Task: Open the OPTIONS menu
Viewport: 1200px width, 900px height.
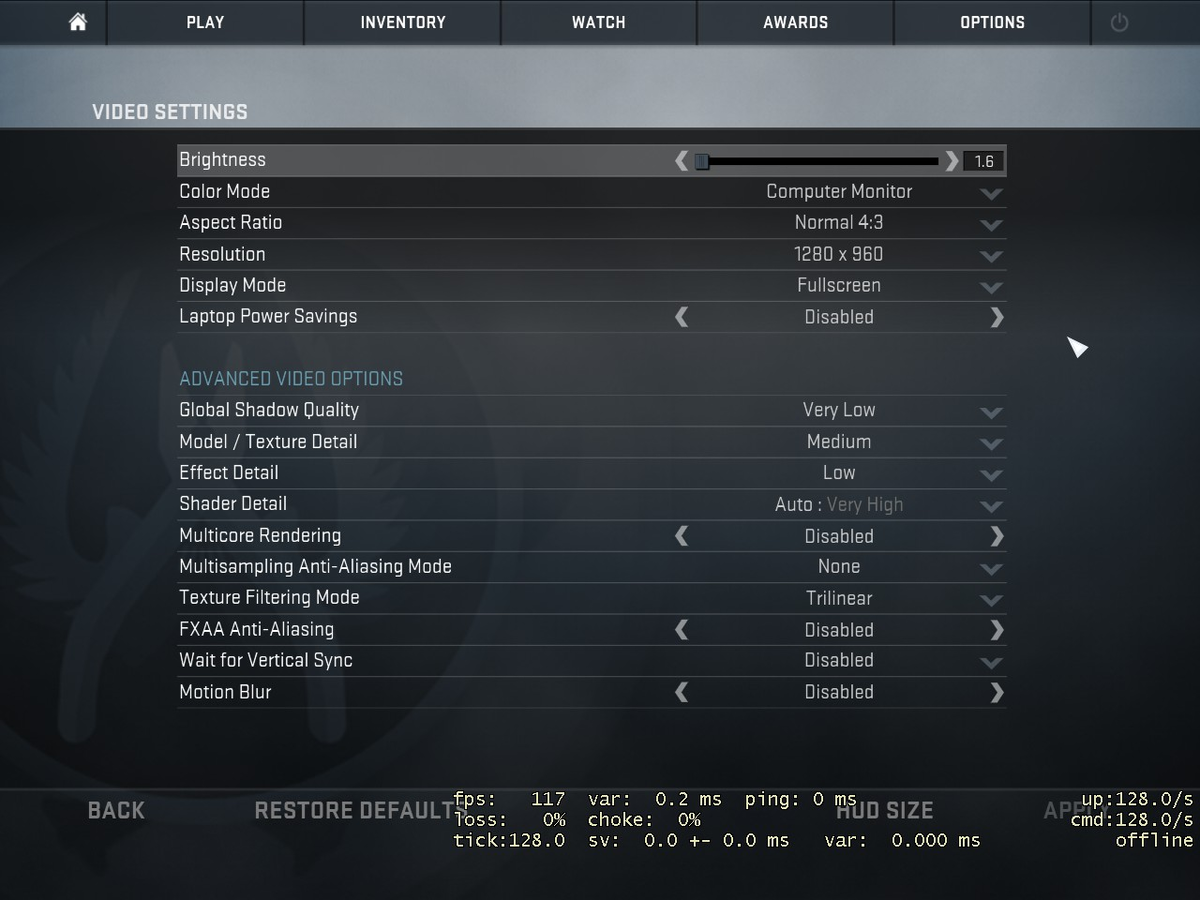Action: click(992, 22)
